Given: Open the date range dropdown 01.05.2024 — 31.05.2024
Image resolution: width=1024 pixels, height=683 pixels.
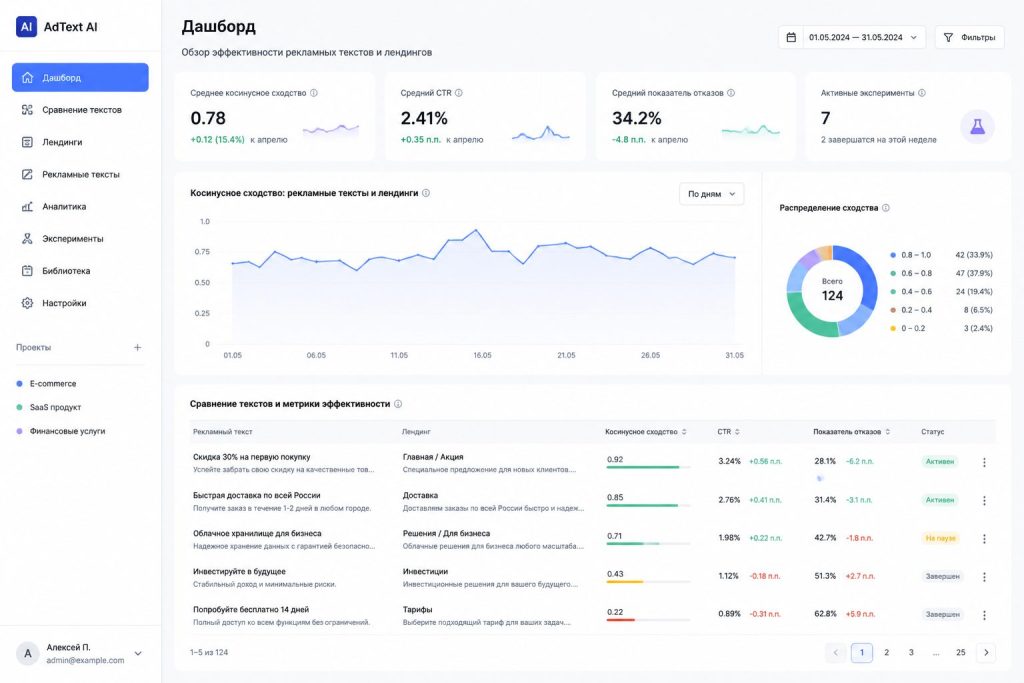Looking at the screenshot, I should (x=852, y=37).
